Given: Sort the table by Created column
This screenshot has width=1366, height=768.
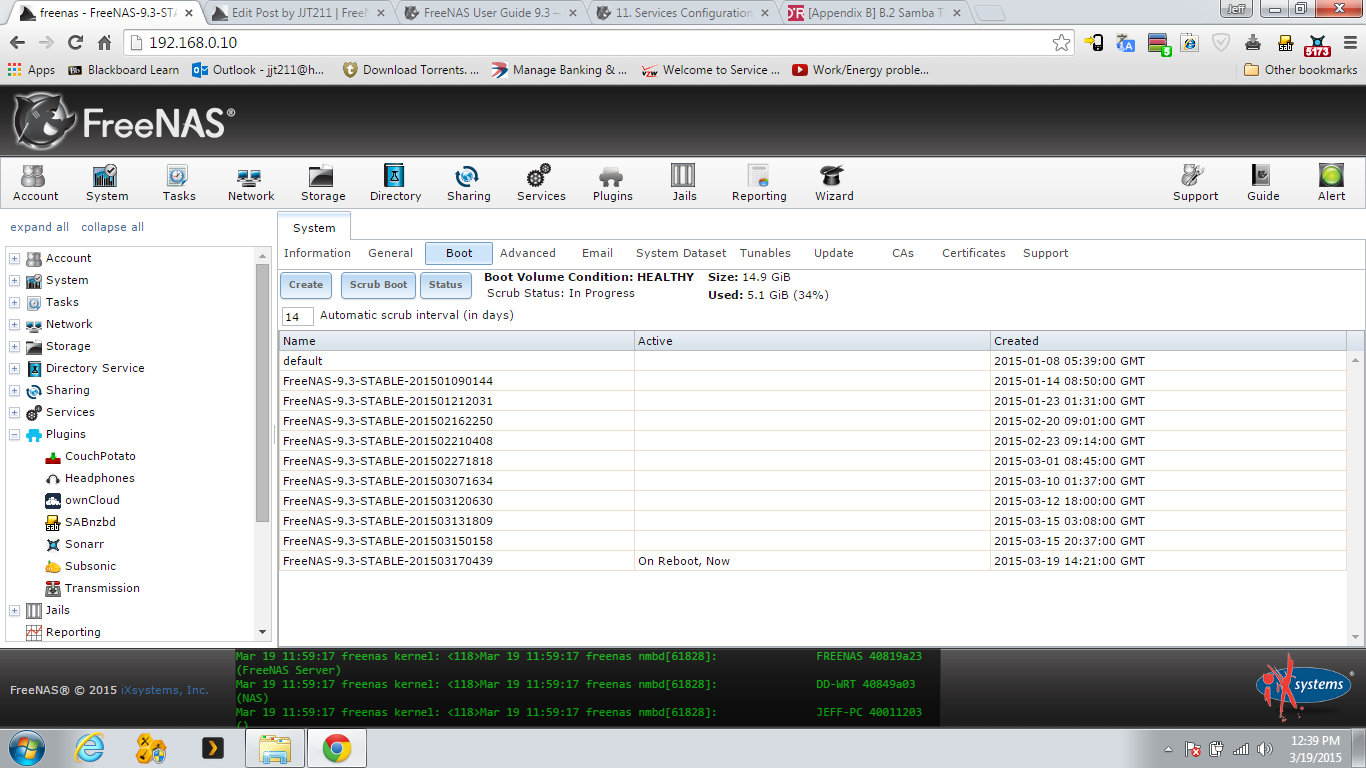Looking at the screenshot, I should [1168, 341].
